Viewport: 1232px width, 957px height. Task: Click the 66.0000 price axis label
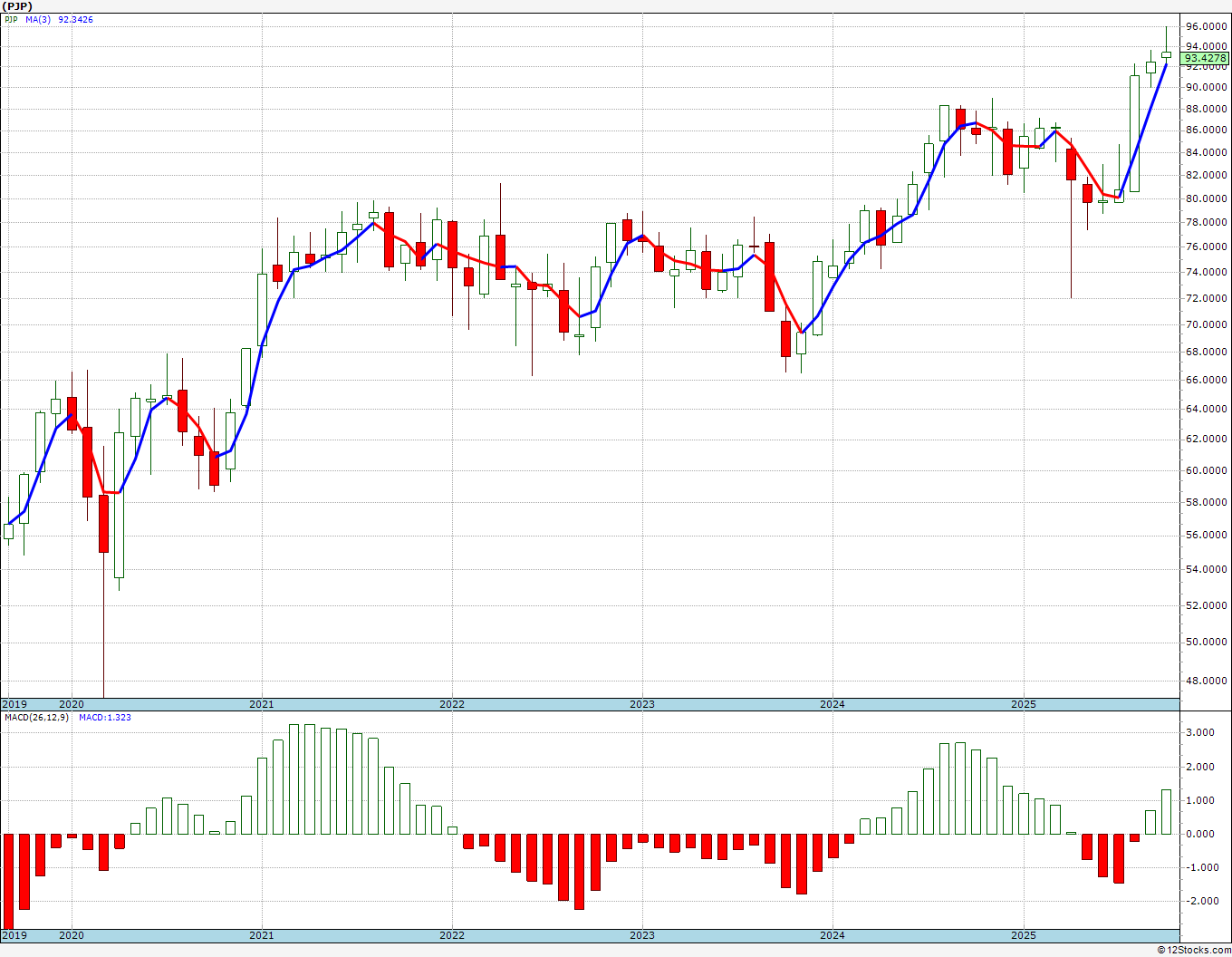click(x=1207, y=380)
